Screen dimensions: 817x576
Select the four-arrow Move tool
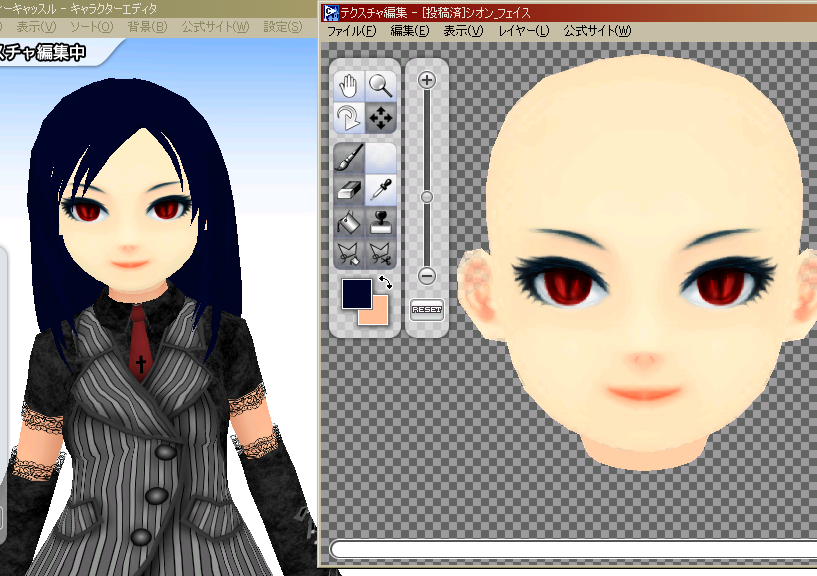(x=381, y=118)
